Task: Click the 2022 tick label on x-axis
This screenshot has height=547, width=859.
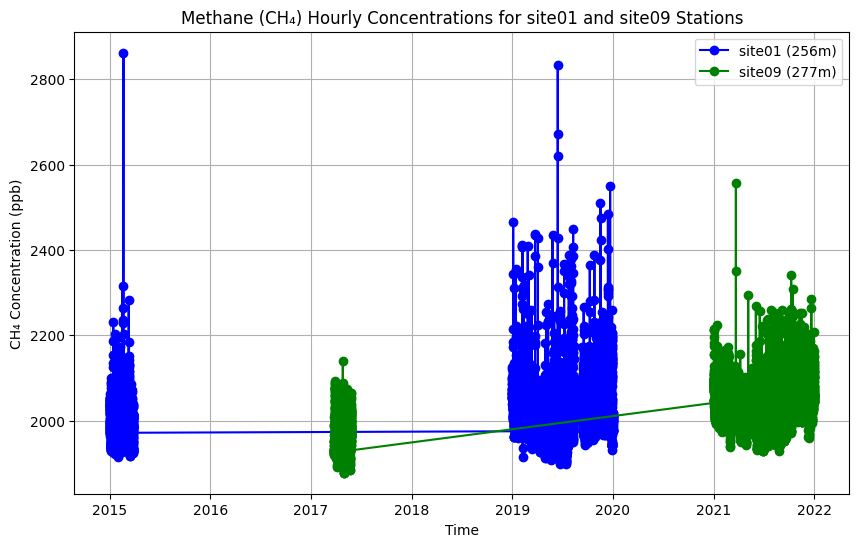Action: point(814,510)
